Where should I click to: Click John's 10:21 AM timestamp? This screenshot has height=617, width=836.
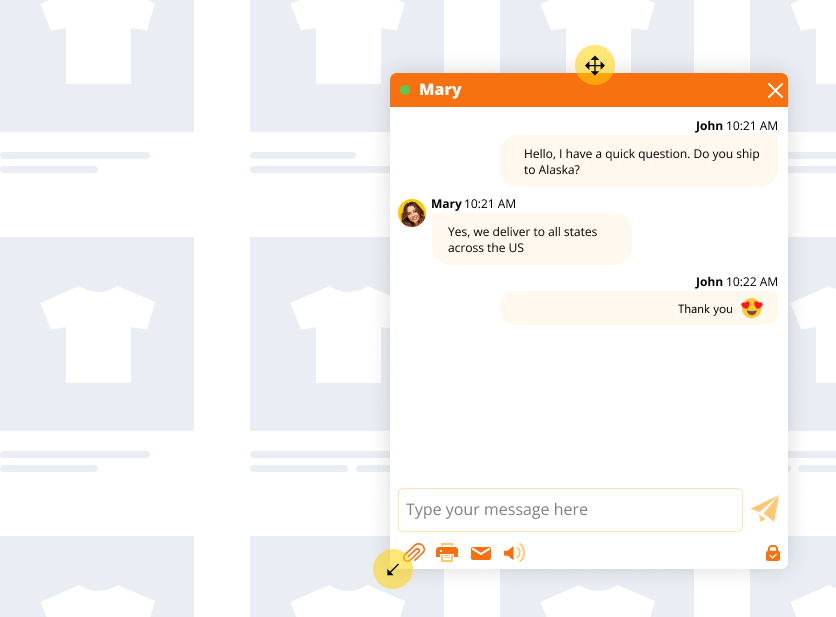coord(755,126)
